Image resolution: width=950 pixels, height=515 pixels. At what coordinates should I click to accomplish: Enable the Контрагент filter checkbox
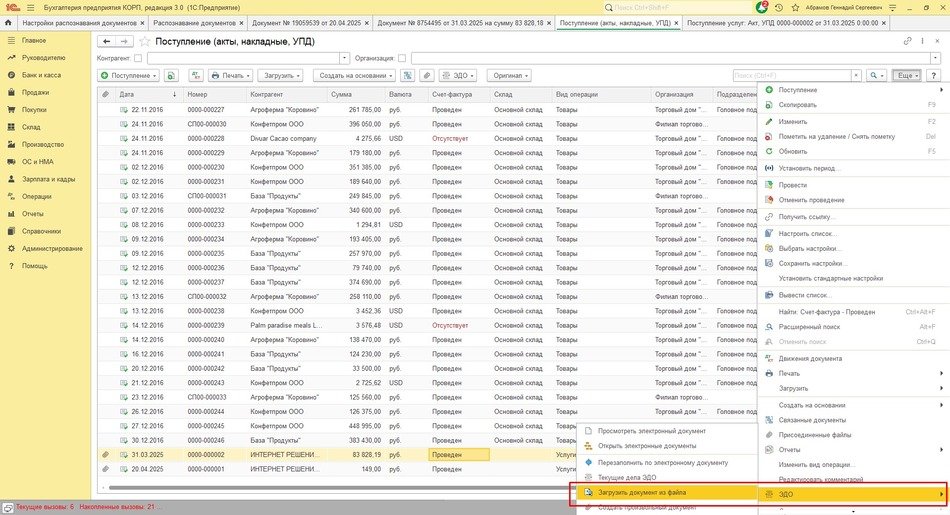(x=138, y=58)
